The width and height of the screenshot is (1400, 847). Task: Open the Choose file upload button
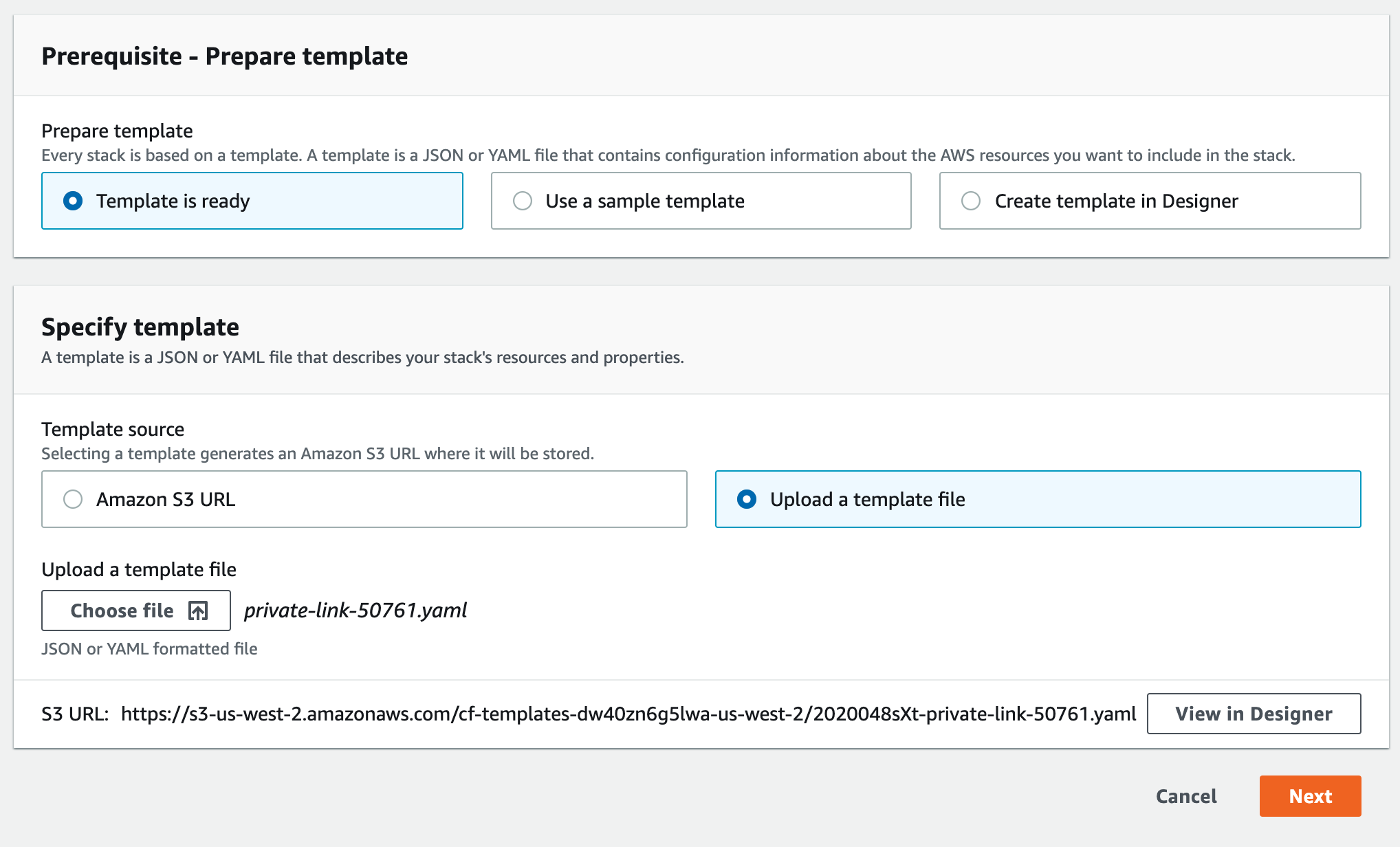coord(136,610)
